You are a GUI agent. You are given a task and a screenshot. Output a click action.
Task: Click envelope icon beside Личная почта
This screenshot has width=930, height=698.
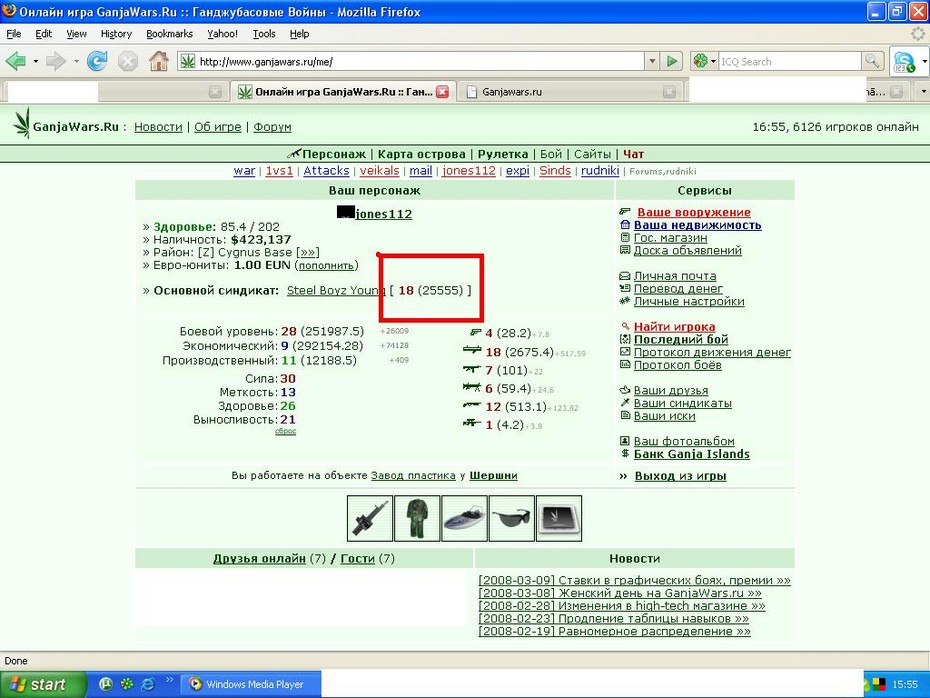625,276
